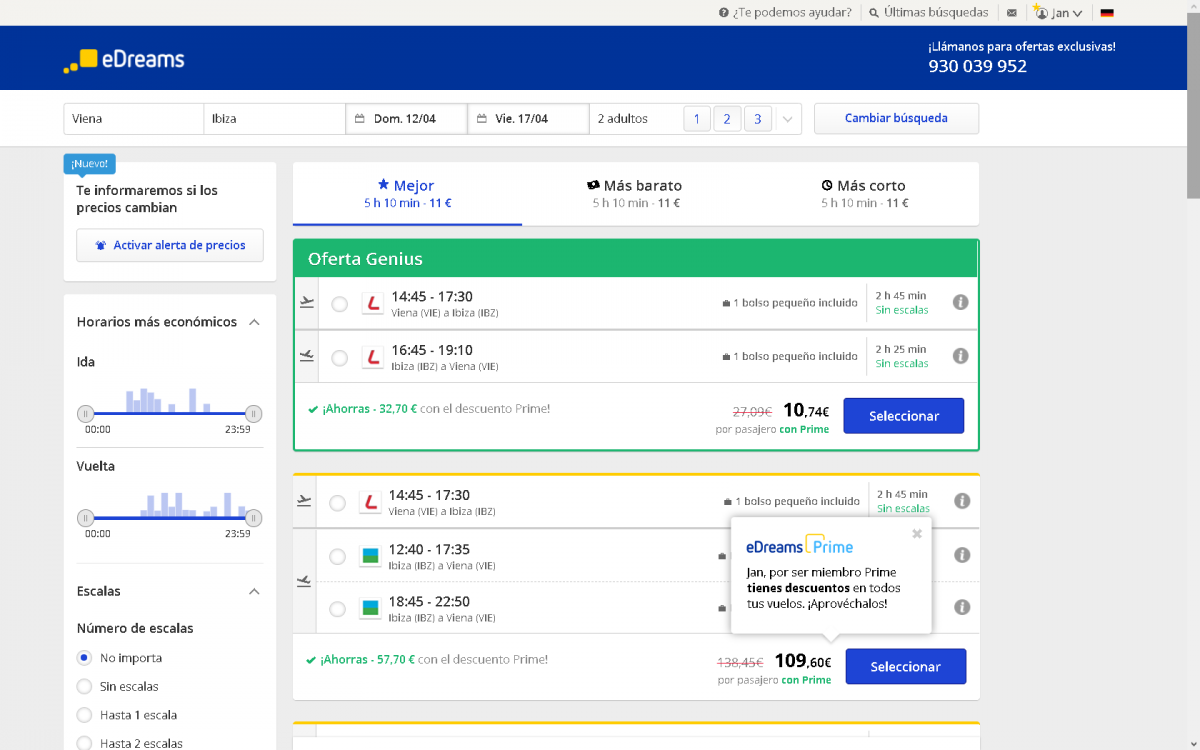Viewport: 1200px width, 750px height.
Task: Open departure date calendar Dom. 12/04
Action: click(406, 119)
